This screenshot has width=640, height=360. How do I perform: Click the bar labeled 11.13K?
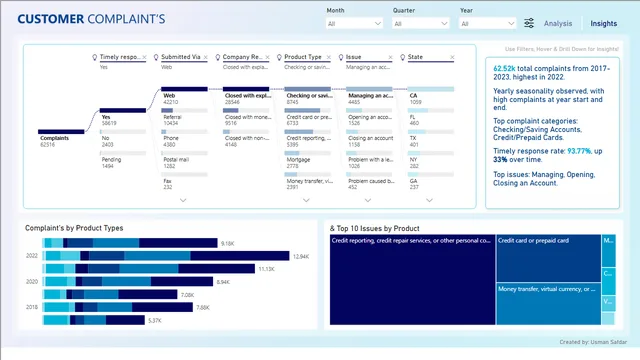click(149, 269)
